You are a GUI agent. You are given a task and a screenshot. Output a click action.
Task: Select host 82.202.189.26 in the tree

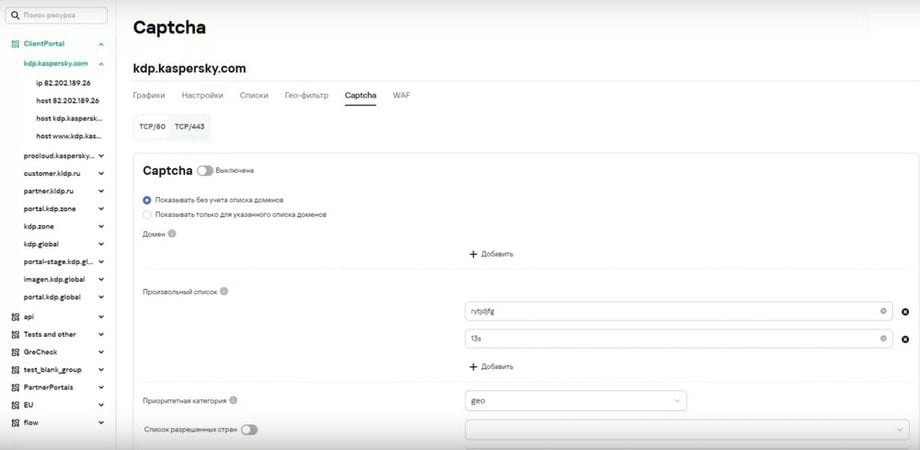pos(67,101)
